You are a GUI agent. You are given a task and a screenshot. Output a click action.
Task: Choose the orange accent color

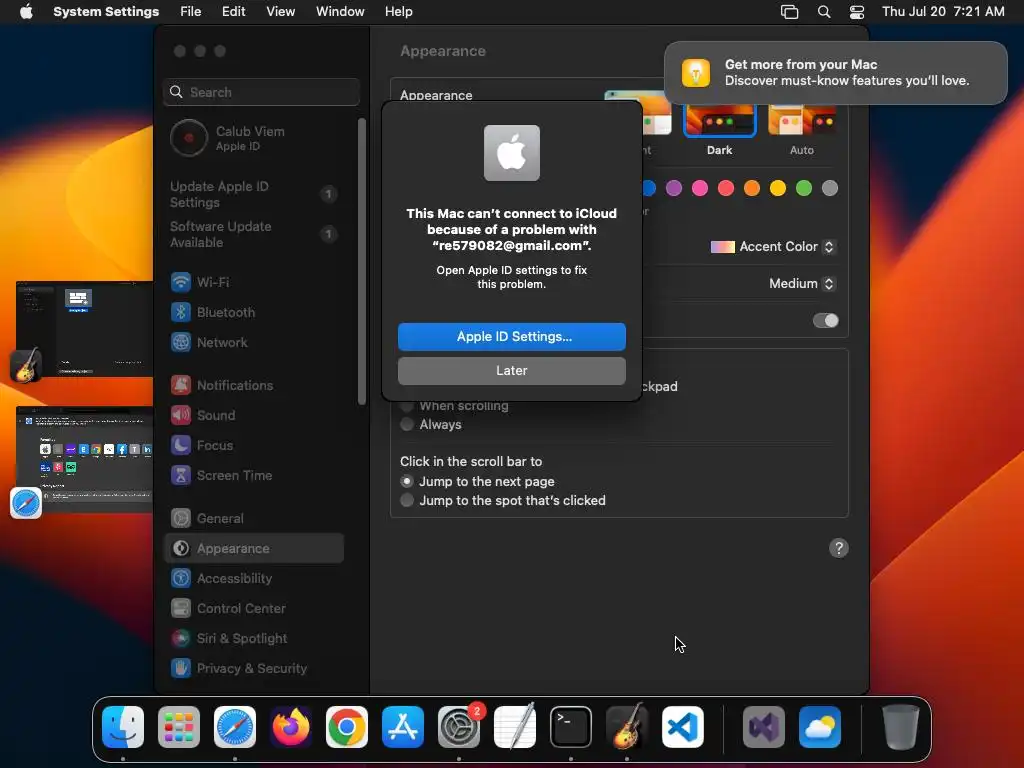click(752, 188)
